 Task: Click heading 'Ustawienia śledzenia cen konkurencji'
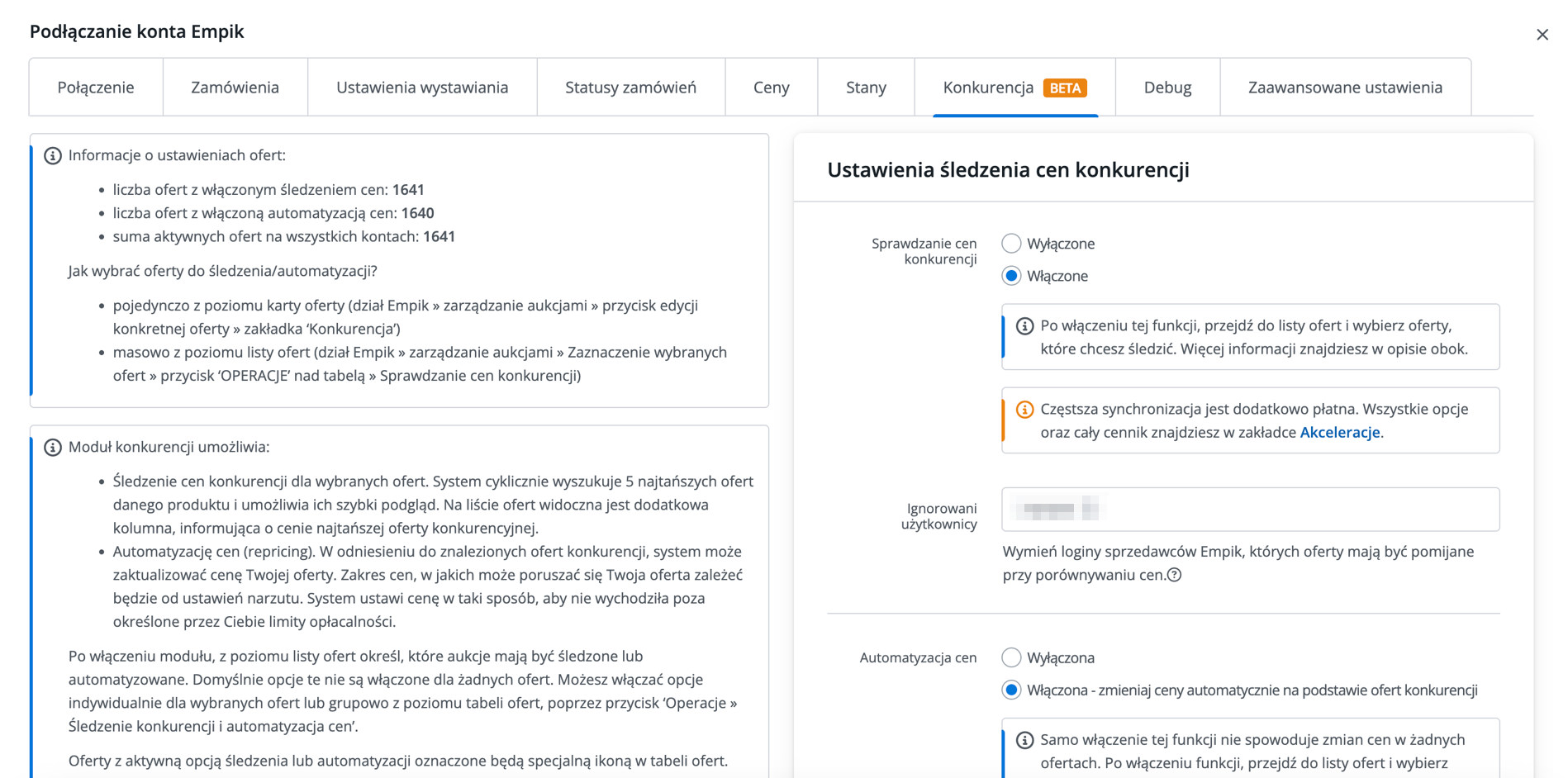tap(1008, 169)
